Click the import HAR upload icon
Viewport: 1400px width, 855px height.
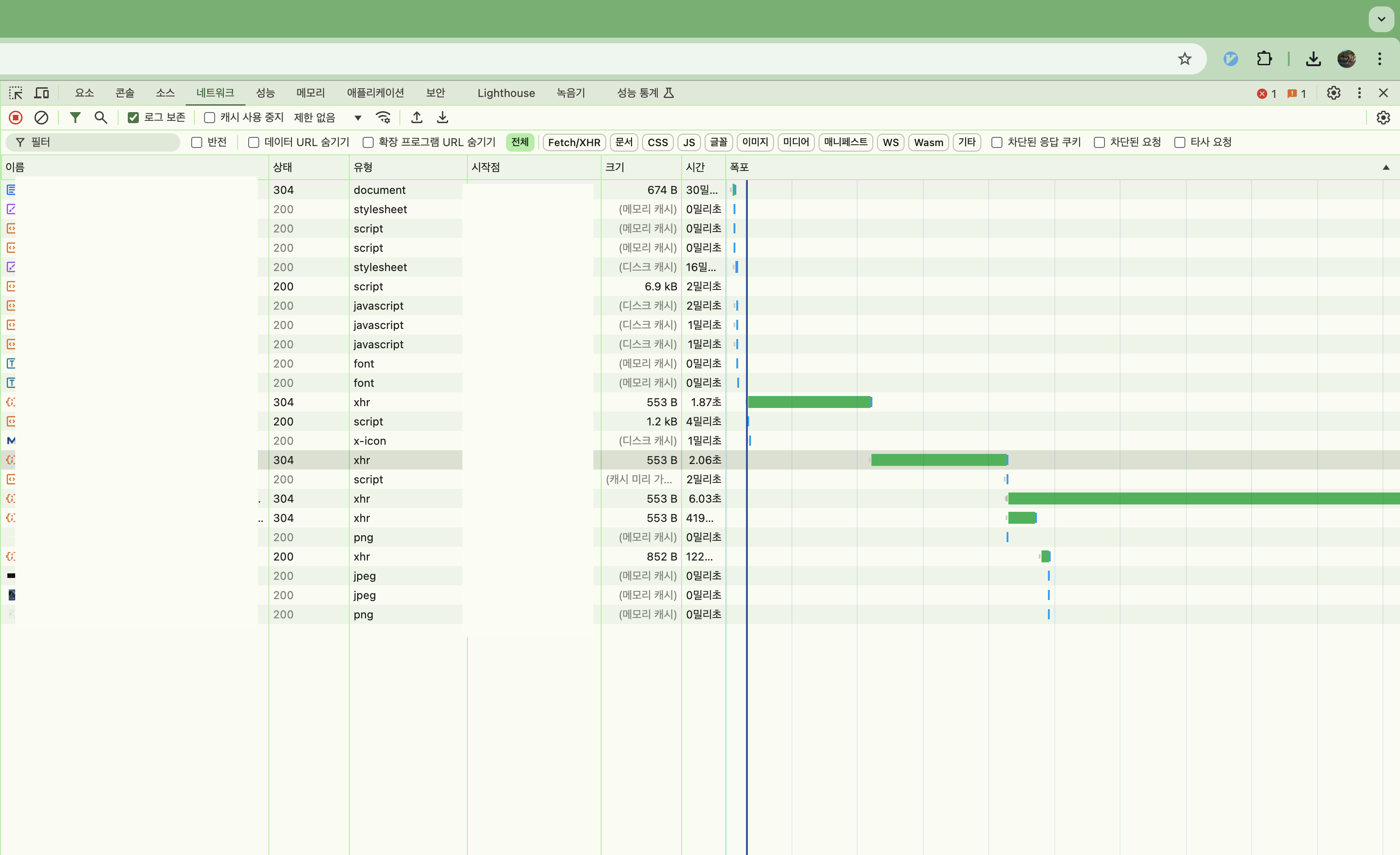point(416,118)
